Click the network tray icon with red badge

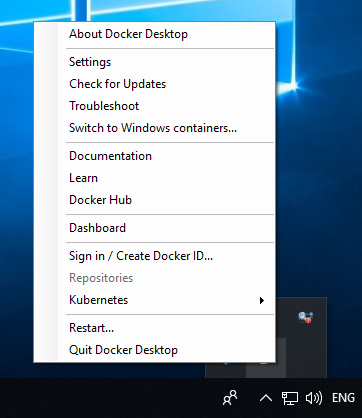[x=306, y=317]
